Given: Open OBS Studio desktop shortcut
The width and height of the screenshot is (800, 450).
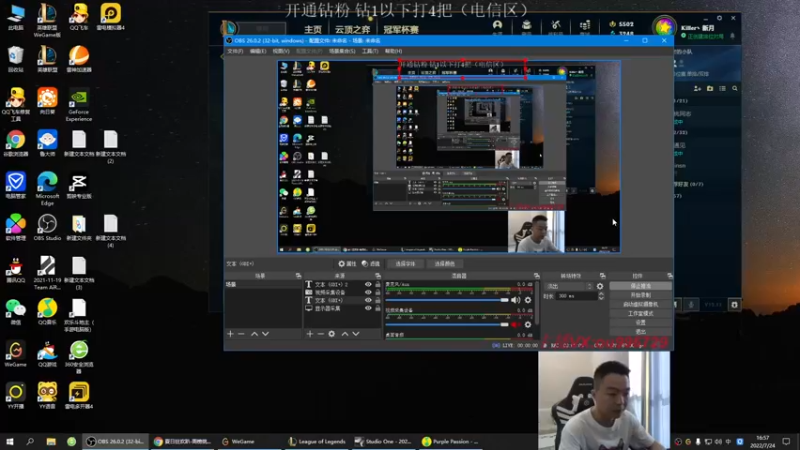Looking at the screenshot, I should click(47, 227).
